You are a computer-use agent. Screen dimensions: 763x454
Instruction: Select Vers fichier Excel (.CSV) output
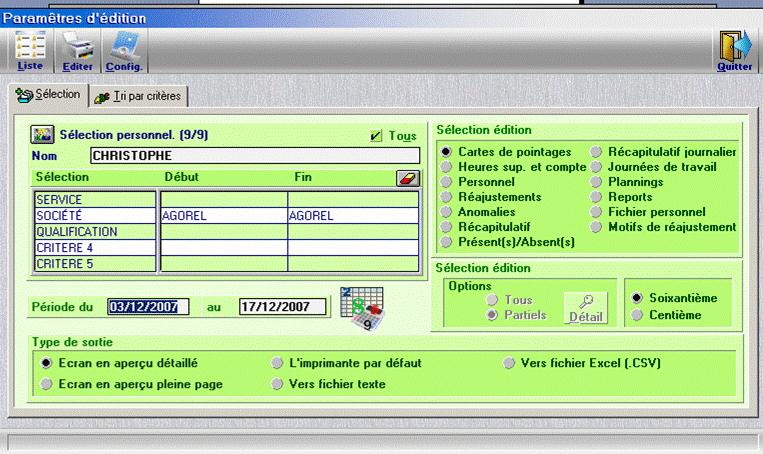(509, 363)
